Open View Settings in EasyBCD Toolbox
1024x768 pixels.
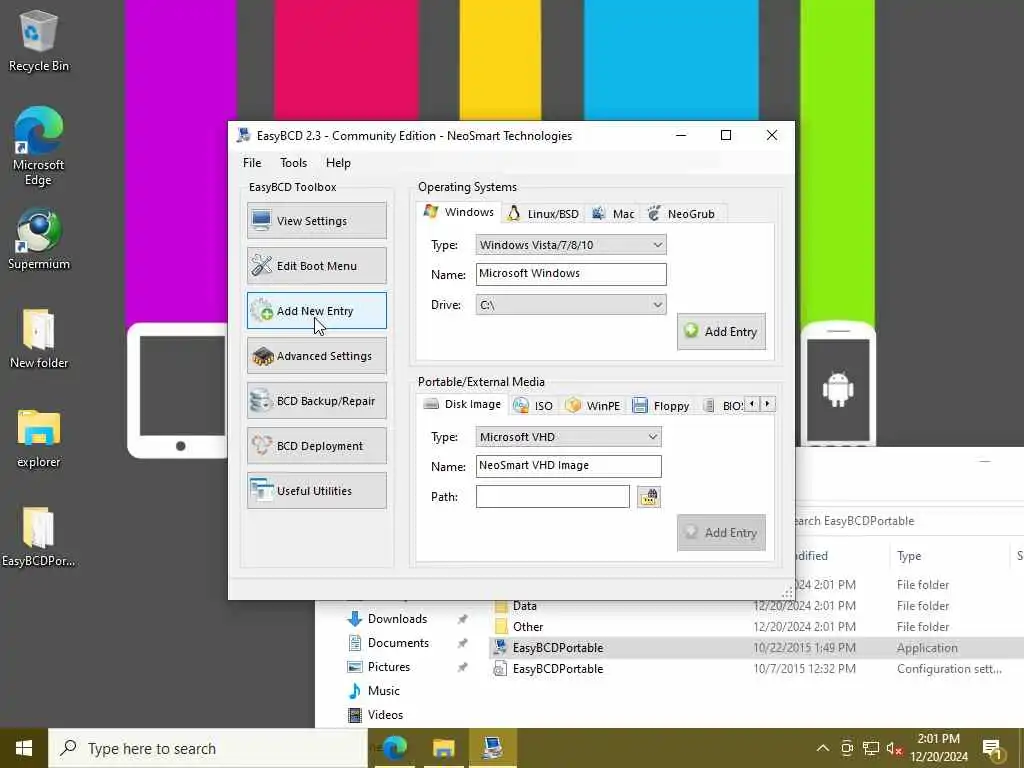(317, 221)
